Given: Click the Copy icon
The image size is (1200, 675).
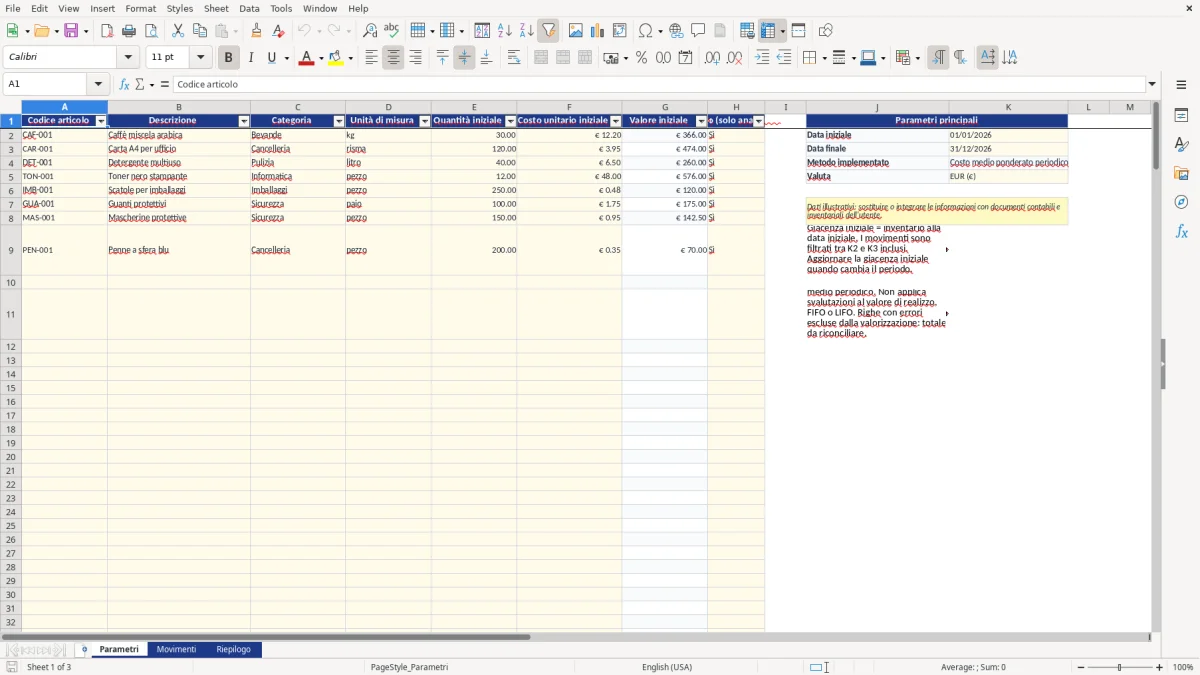Looking at the screenshot, I should point(200,31).
